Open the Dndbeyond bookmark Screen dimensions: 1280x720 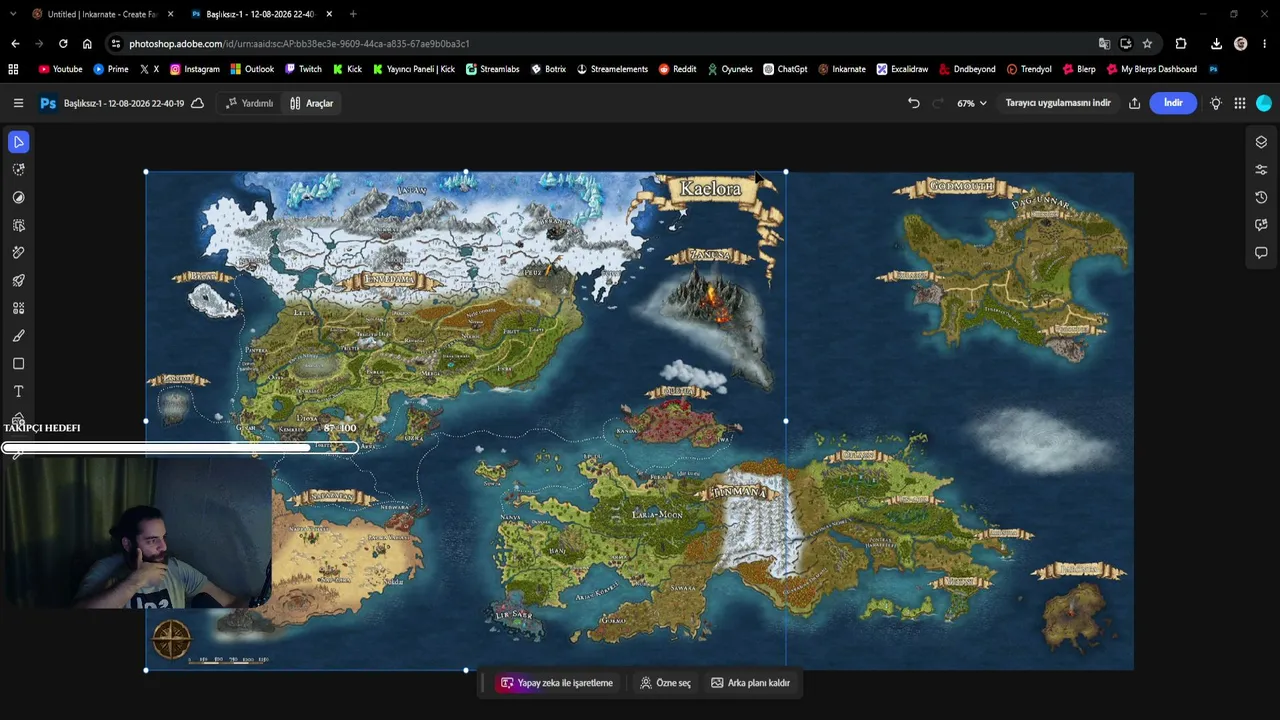click(967, 69)
